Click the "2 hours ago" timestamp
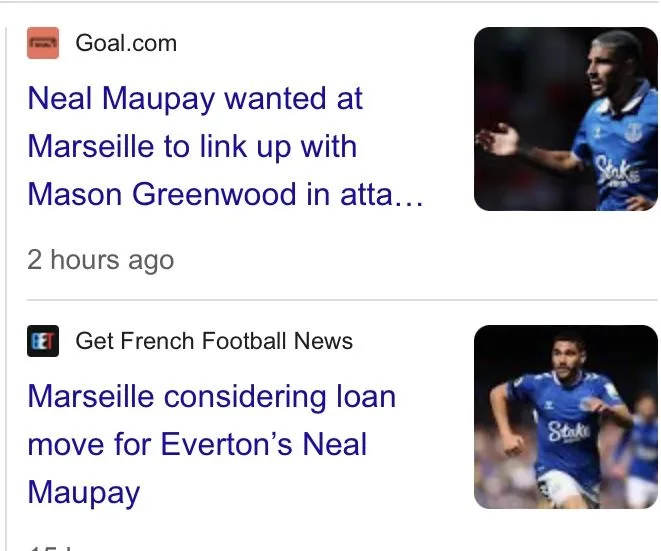 (100, 260)
